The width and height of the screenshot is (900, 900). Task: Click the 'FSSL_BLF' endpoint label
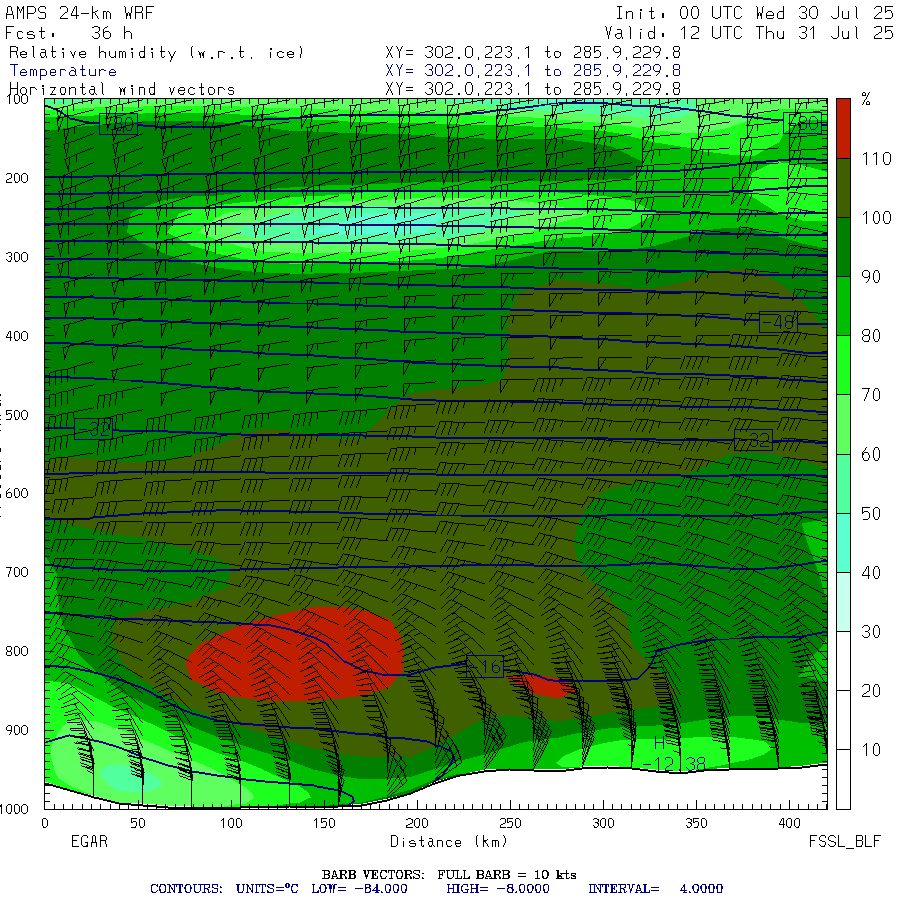pyautogui.click(x=844, y=841)
